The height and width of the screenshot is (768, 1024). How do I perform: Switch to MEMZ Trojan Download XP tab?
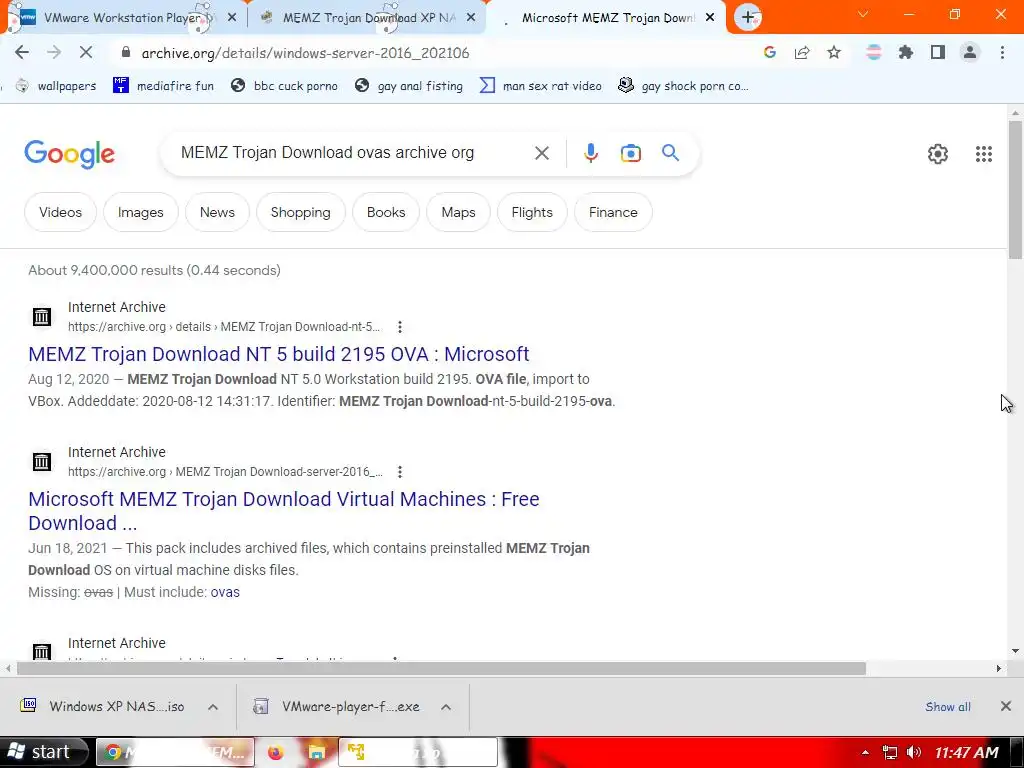point(366,18)
